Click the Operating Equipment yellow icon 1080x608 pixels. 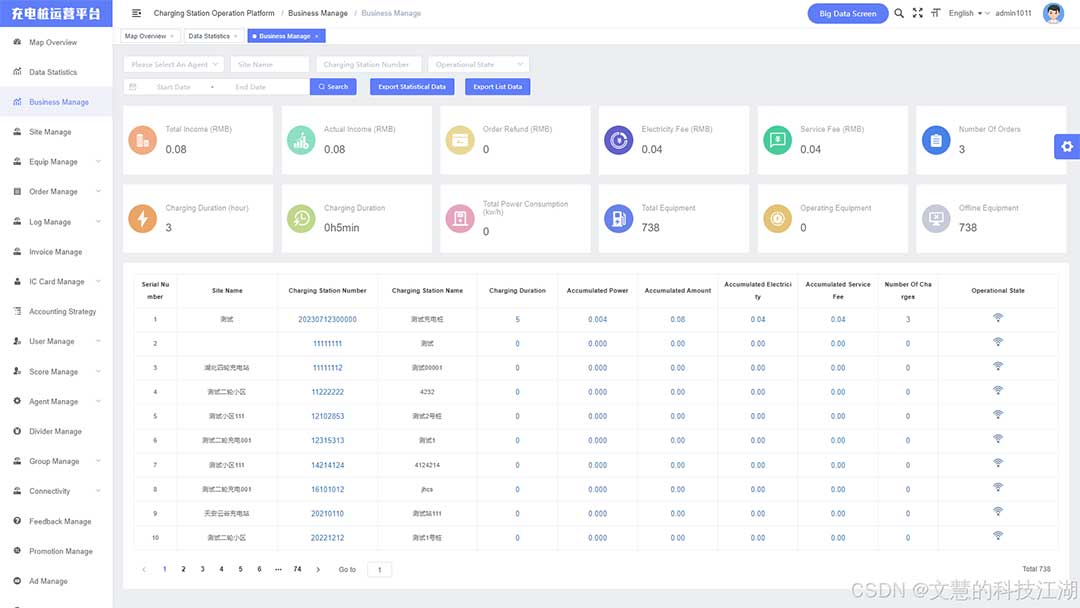778,219
